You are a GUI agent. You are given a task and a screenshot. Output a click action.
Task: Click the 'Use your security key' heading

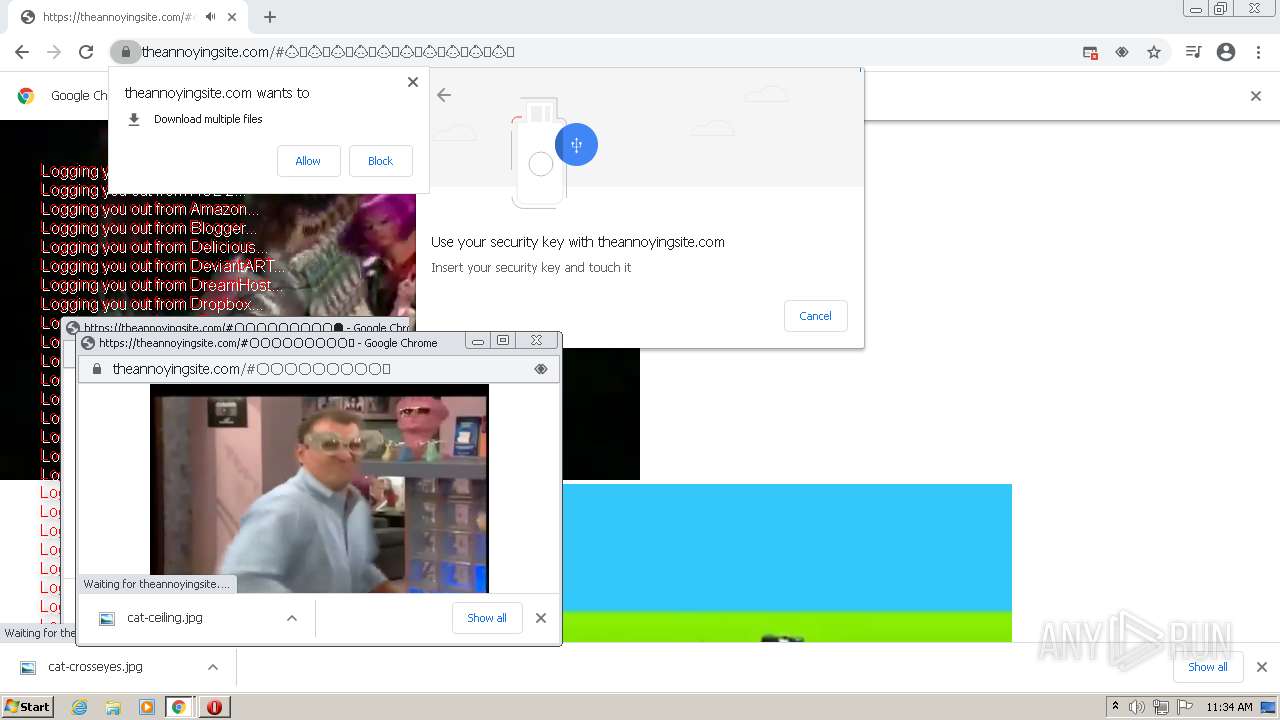[x=578, y=242]
